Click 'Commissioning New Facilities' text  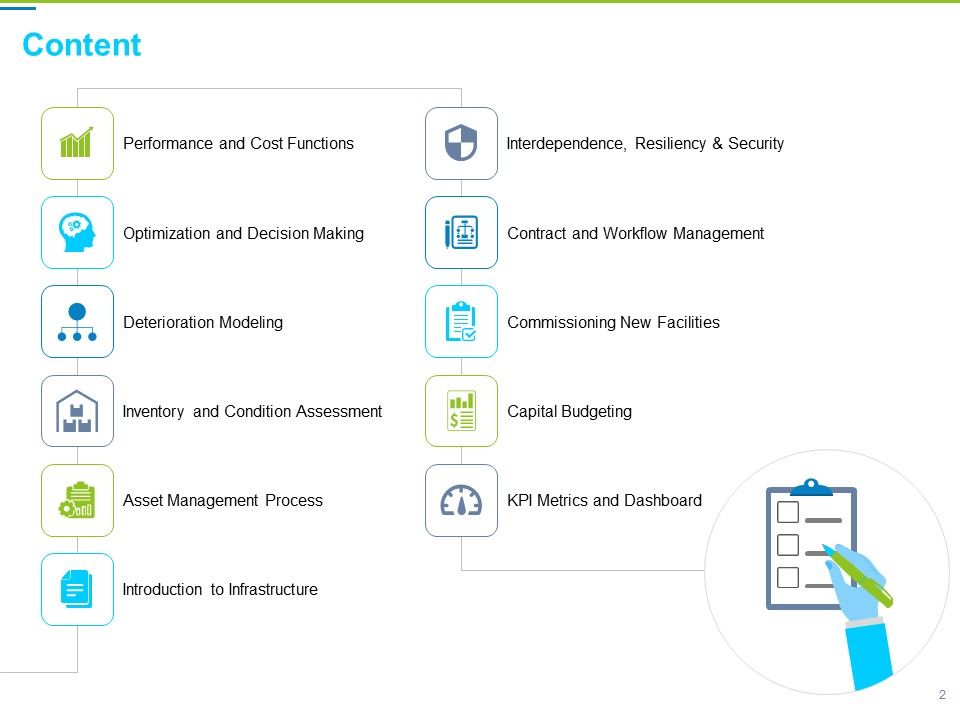[x=613, y=322]
